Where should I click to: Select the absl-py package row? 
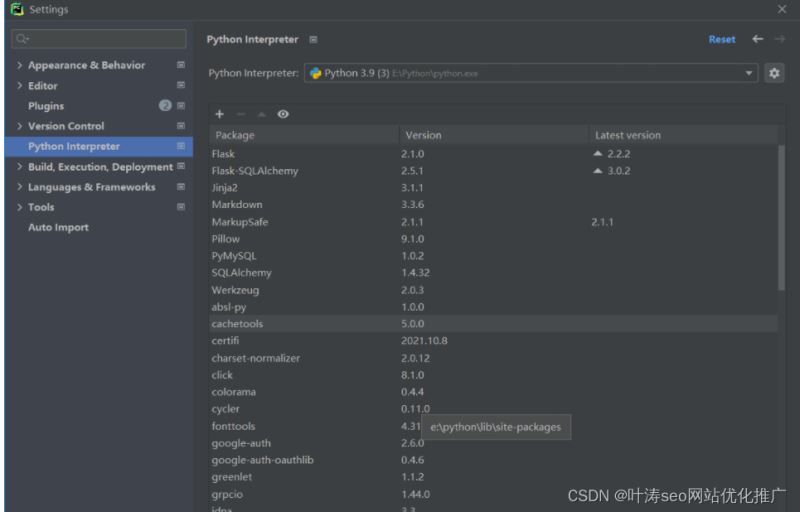[x=493, y=307]
